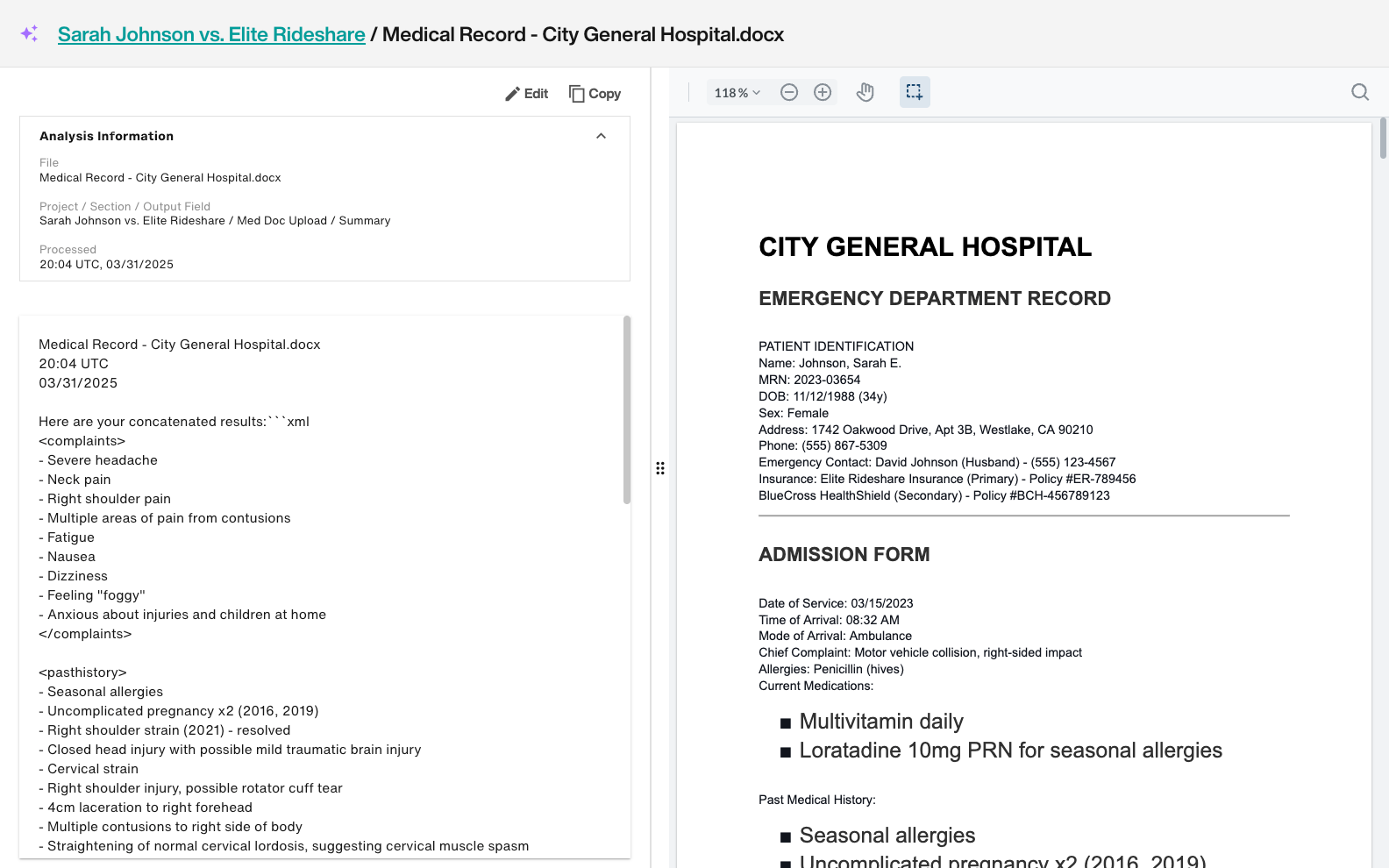1389x868 pixels.
Task: Click "- Anxious about injuries and children at home"
Action: coord(182,615)
